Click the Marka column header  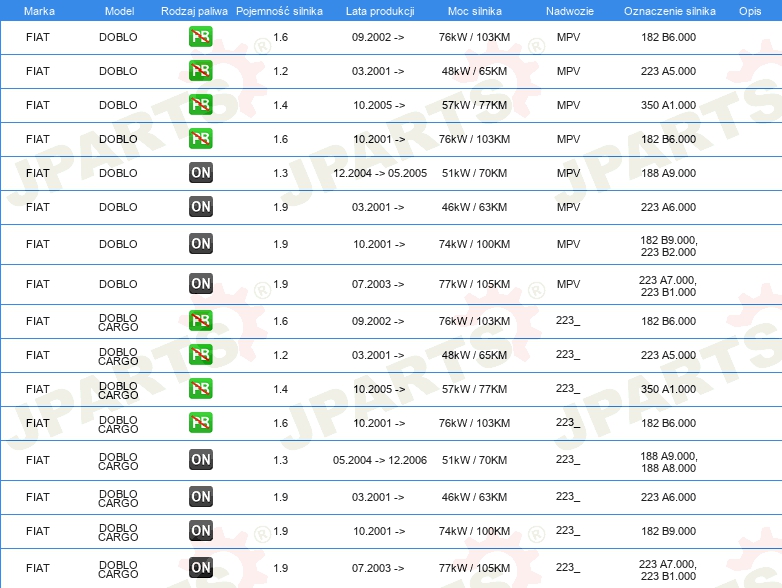click(x=39, y=11)
